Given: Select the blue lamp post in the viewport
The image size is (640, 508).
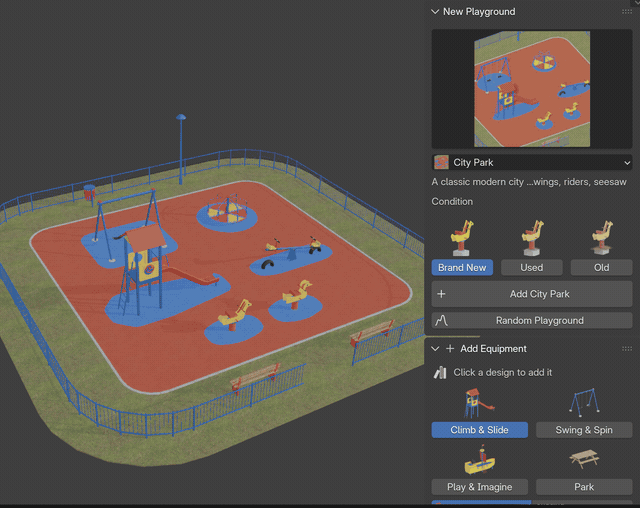Looking at the screenshot, I should coord(181,149).
